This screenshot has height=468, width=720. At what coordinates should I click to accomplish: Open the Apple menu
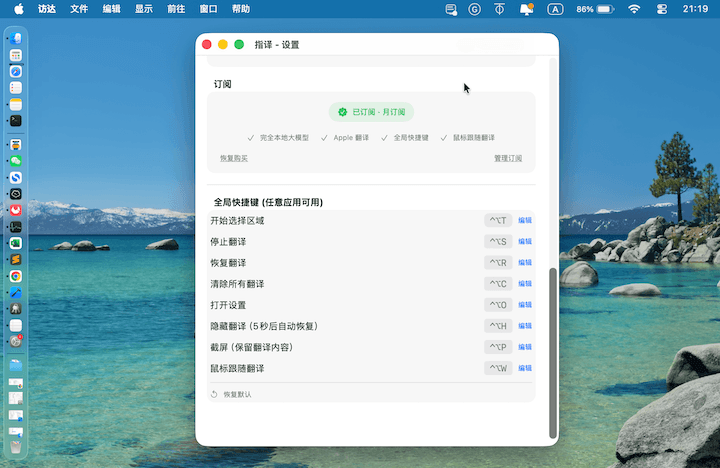point(18,9)
